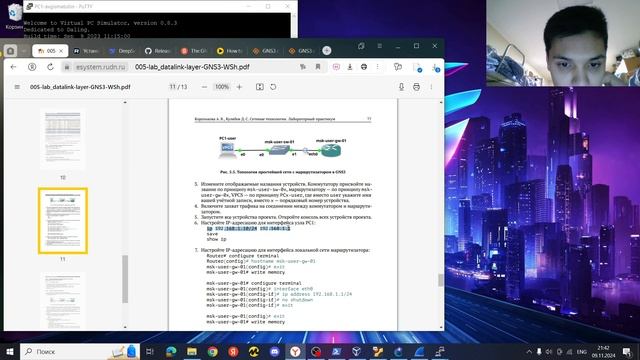Click the 100% zoom level field
The image size is (640, 360).
coord(222,87)
